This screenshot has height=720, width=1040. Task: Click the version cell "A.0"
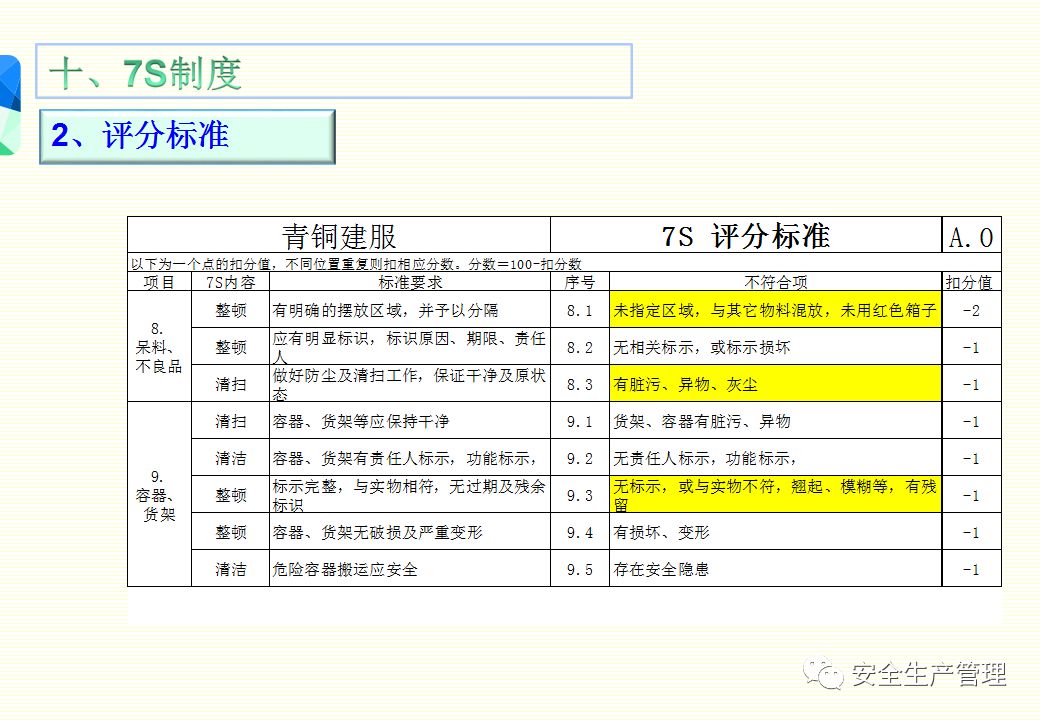tap(971, 237)
